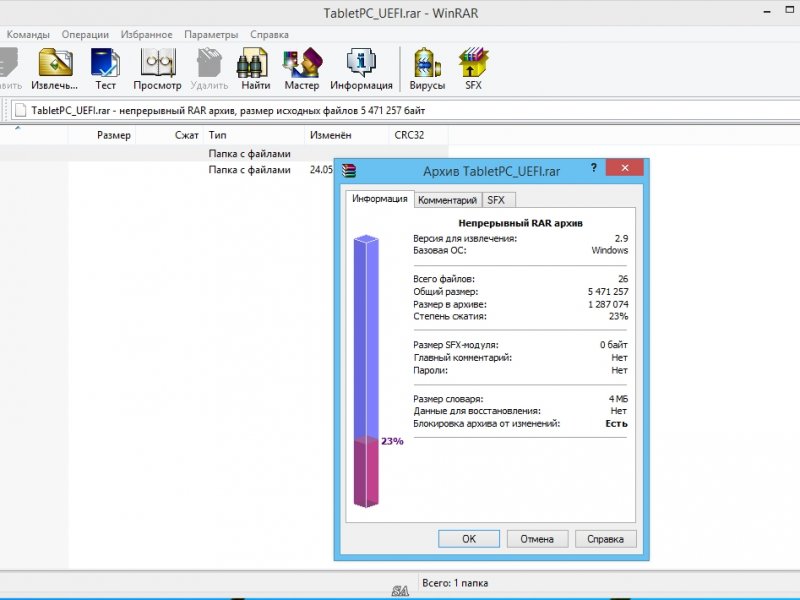The height and width of the screenshot is (600, 800).
Task: Click the sort arrow above the name column
Action: tap(17, 128)
